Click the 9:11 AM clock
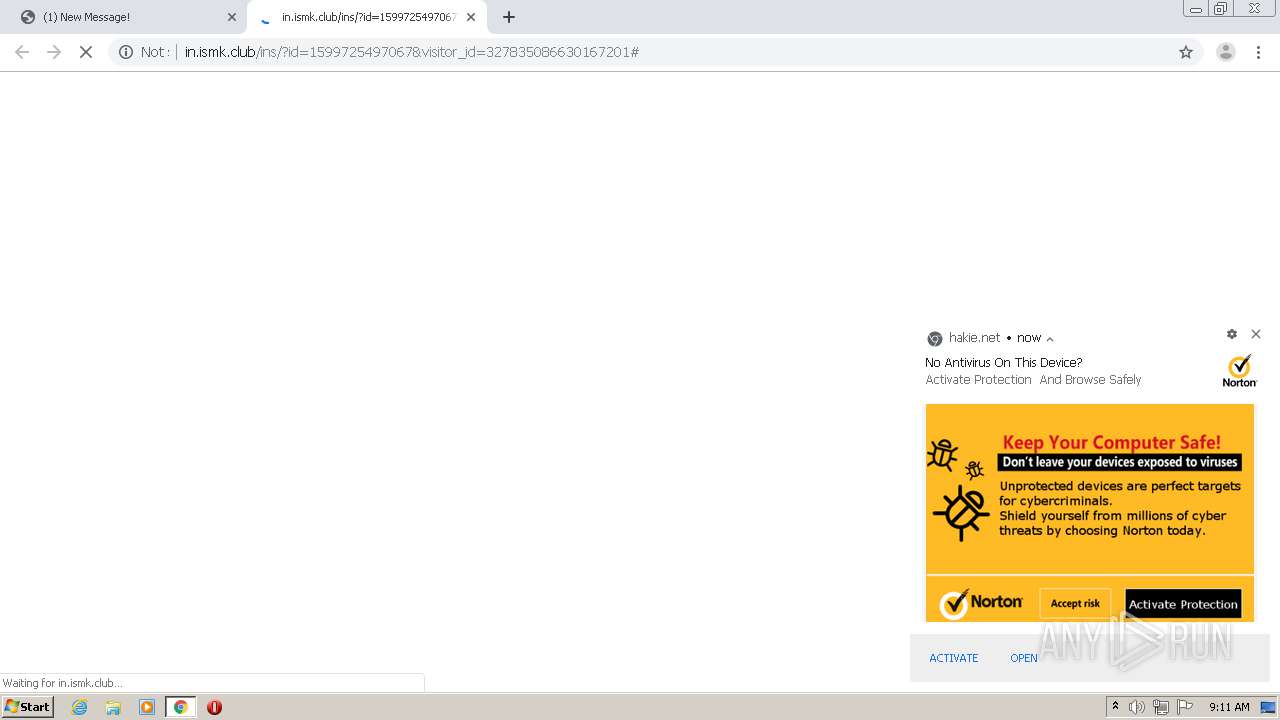Image resolution: width=1280 pixels, height=720 pixels. point(1229,707)
